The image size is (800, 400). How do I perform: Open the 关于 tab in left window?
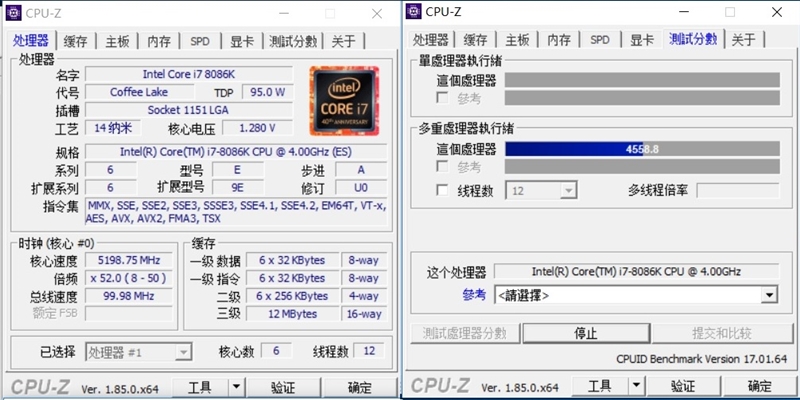tap(343, 41)
